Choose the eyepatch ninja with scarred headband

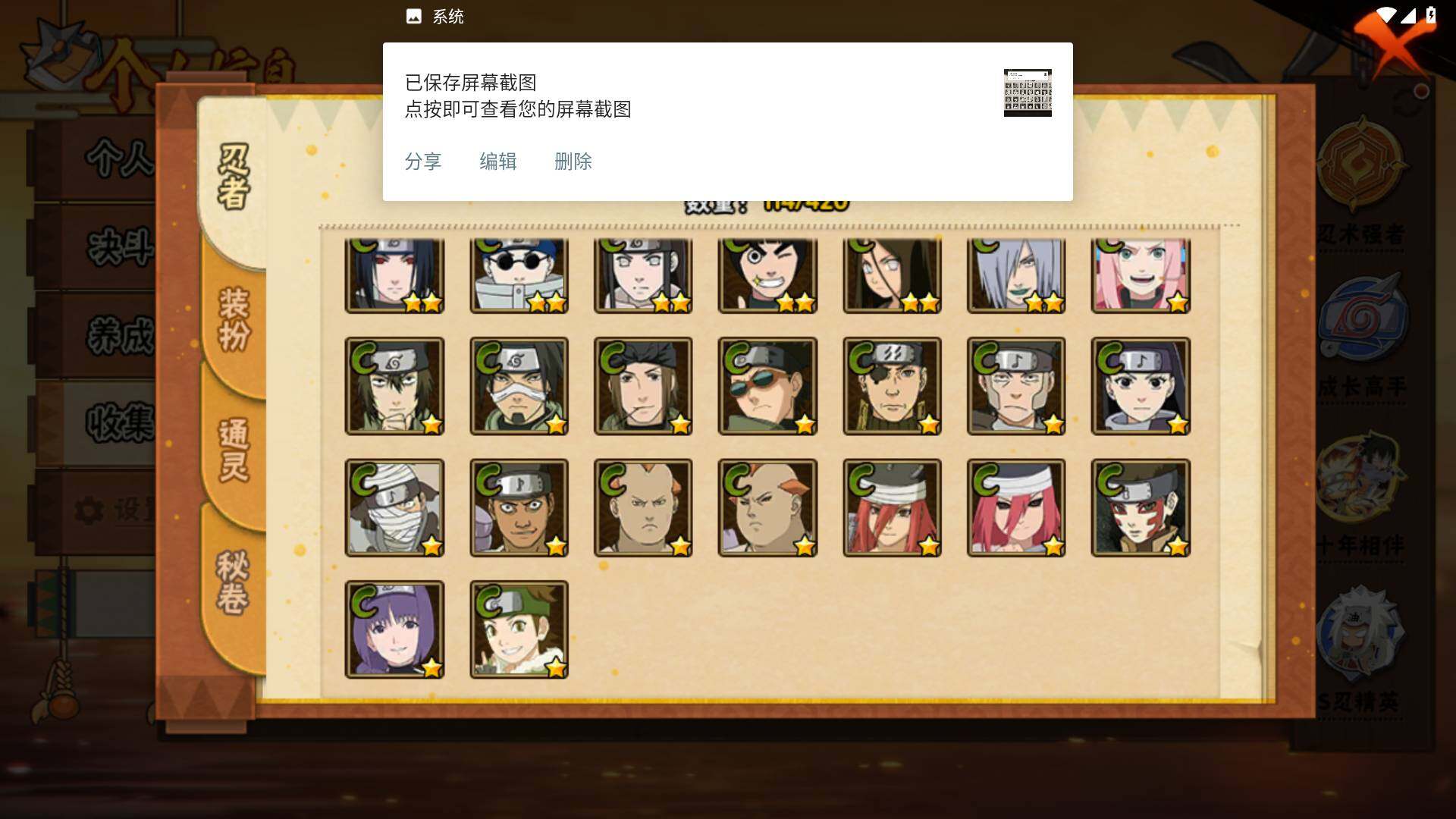click(892, 386)
